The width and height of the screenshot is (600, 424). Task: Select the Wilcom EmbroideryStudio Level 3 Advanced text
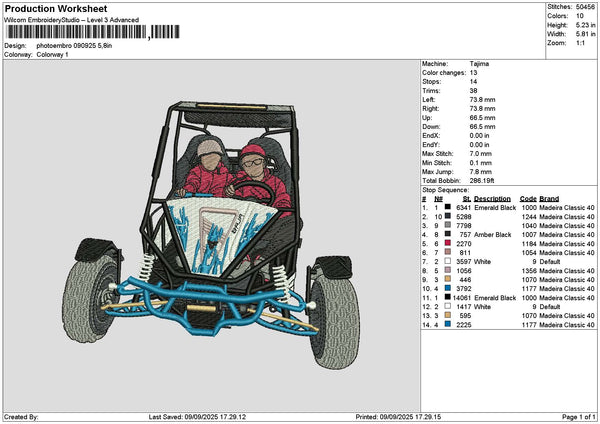point(72,20)
